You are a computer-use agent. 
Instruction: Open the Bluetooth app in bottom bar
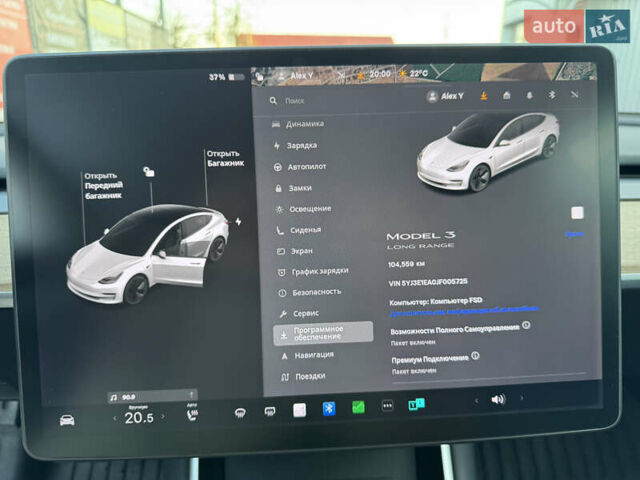[329, 408]
